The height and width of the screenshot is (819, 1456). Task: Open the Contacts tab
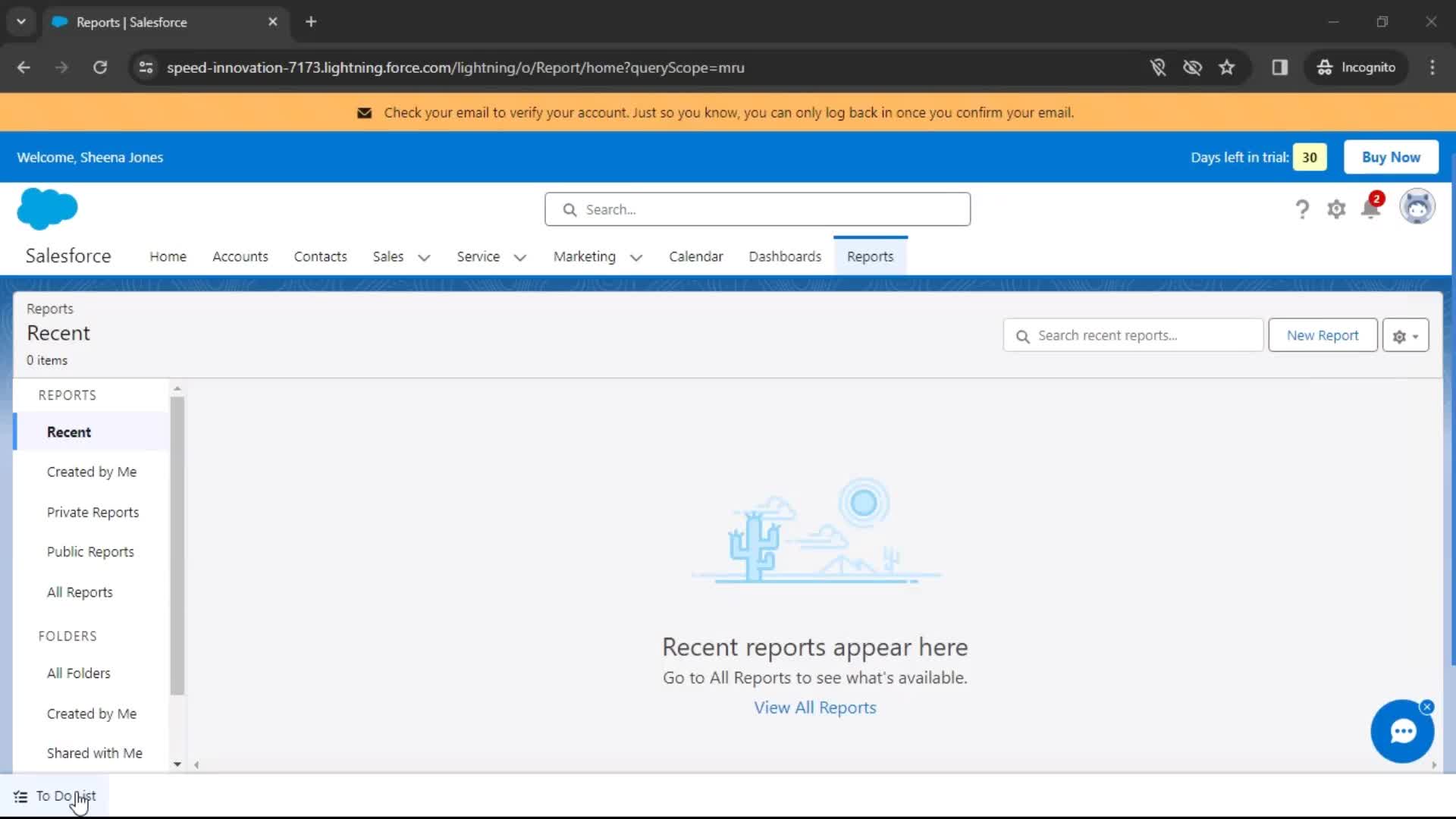[x=320, y=256]
